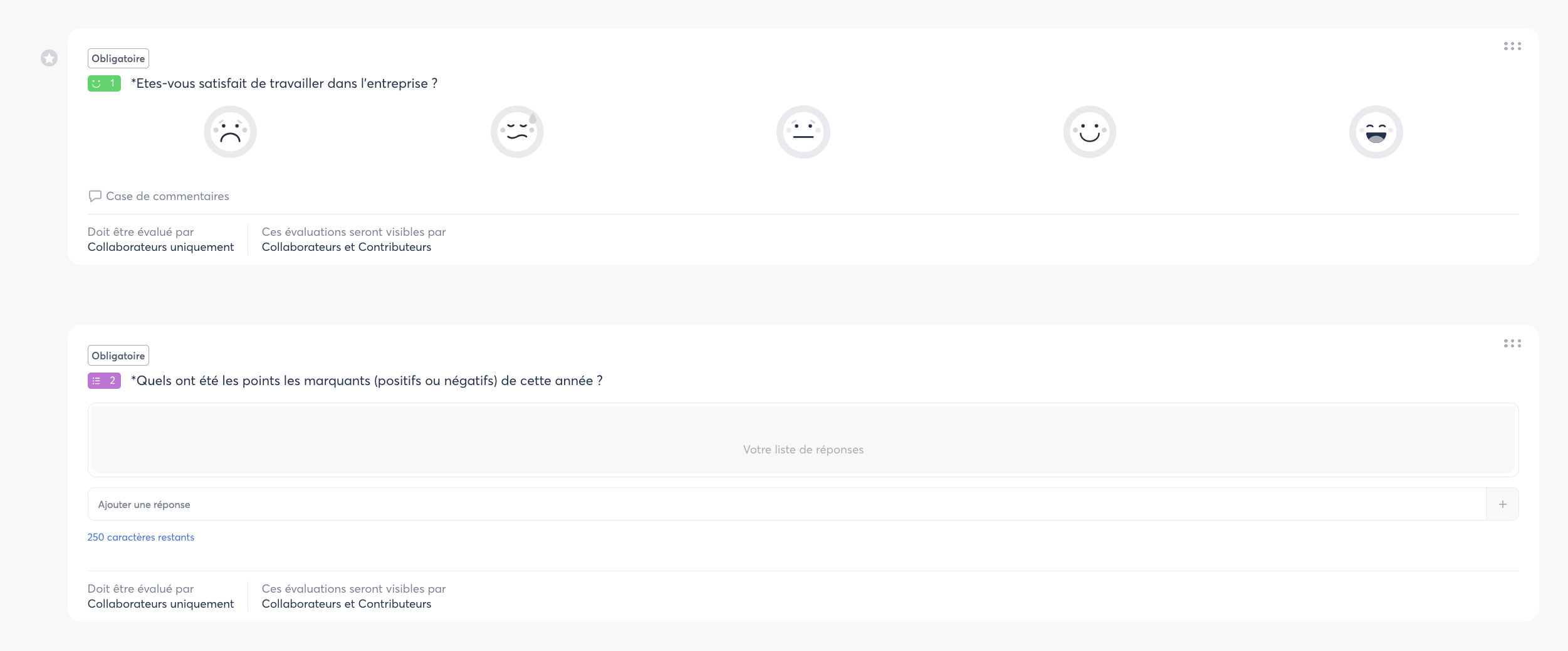Select the tired sweating face rating
Image resolution: width=1568 pixels, height=651 pixels.
[x=516, y=132]
